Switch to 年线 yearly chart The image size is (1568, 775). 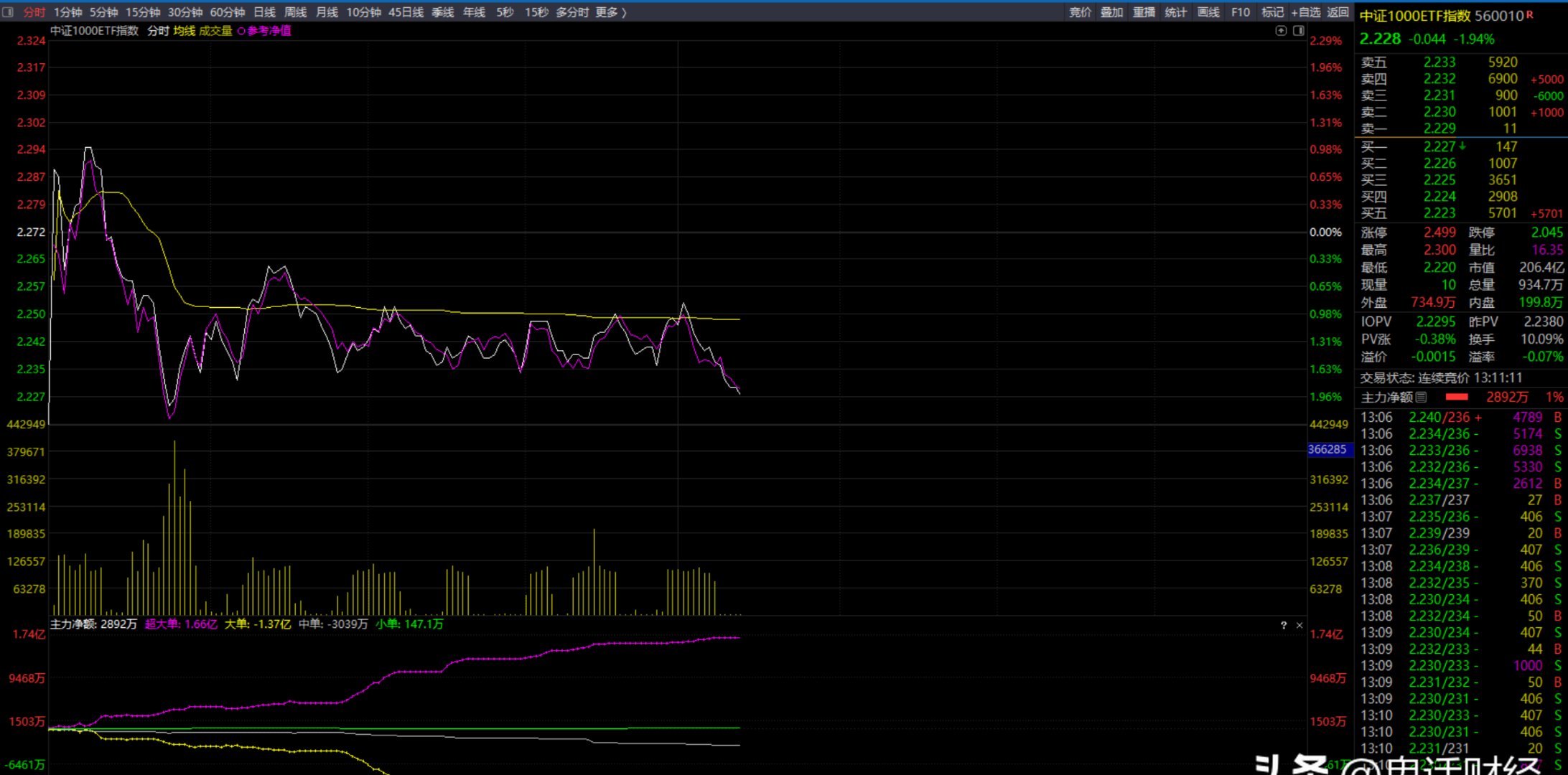point(475,12)
